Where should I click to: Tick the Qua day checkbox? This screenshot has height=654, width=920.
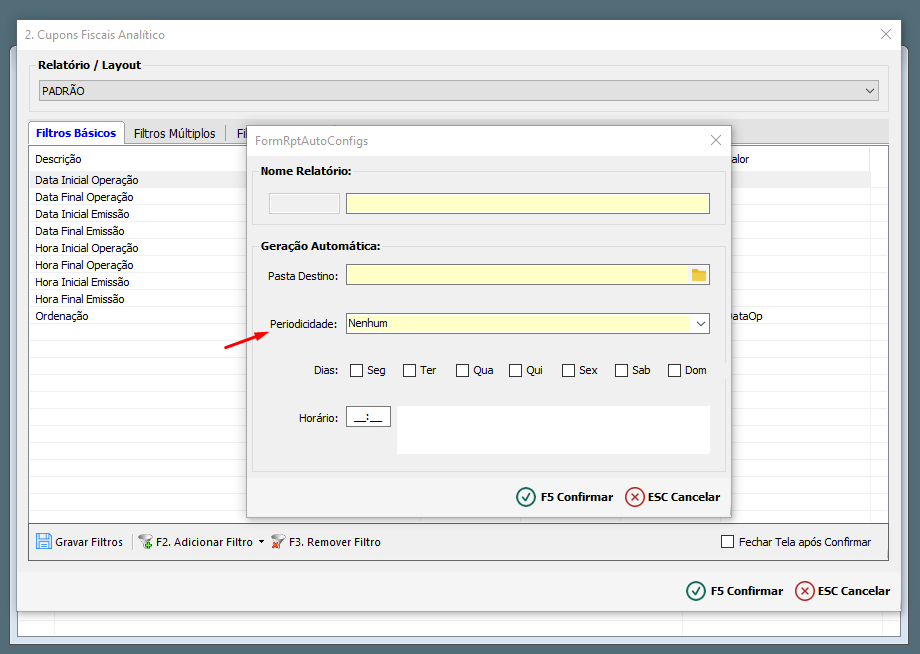pyautogui.click(x=462, y=370)
